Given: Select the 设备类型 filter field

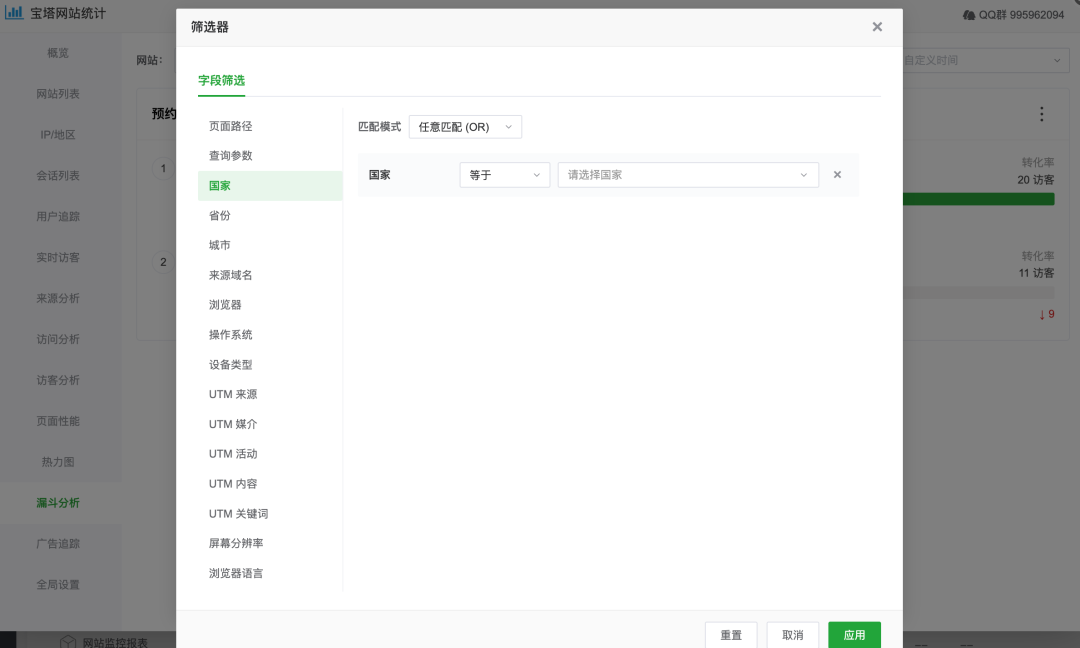Looking at the screenshot, I should pyautogui.click(x=270, y=364).
